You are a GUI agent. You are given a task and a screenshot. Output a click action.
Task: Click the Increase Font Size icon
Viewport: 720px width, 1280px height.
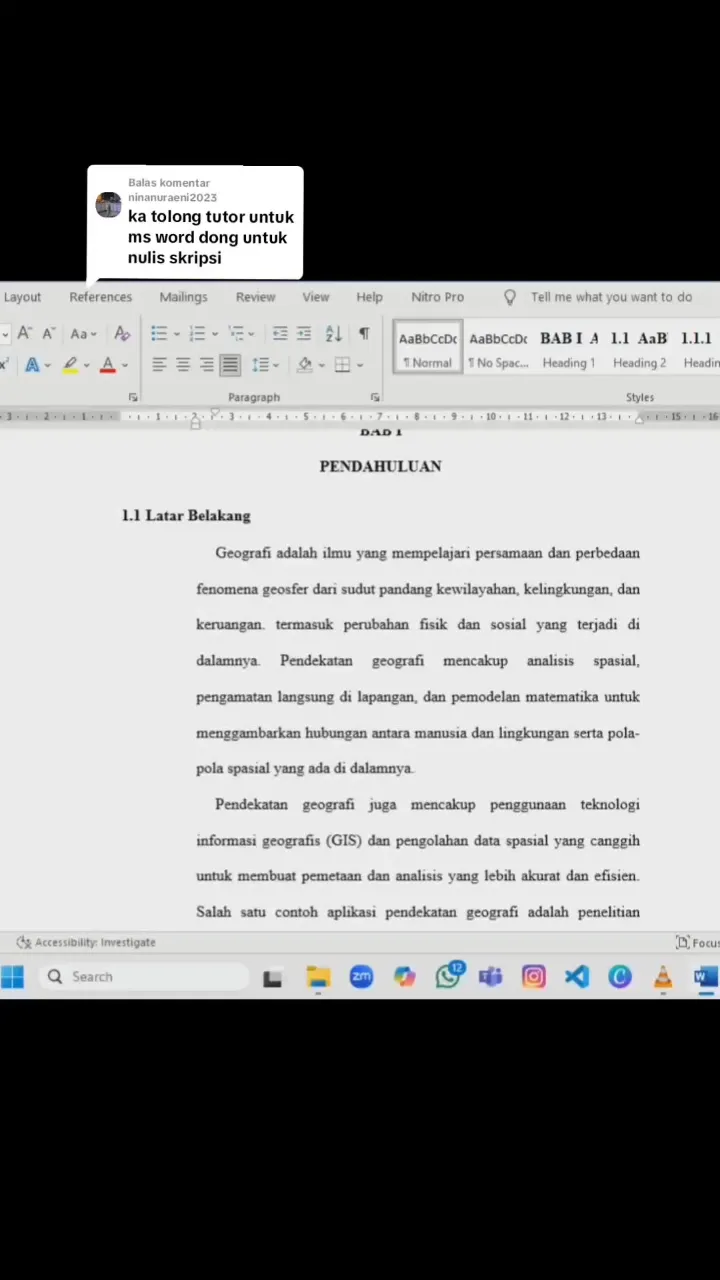tap(25, 334)
